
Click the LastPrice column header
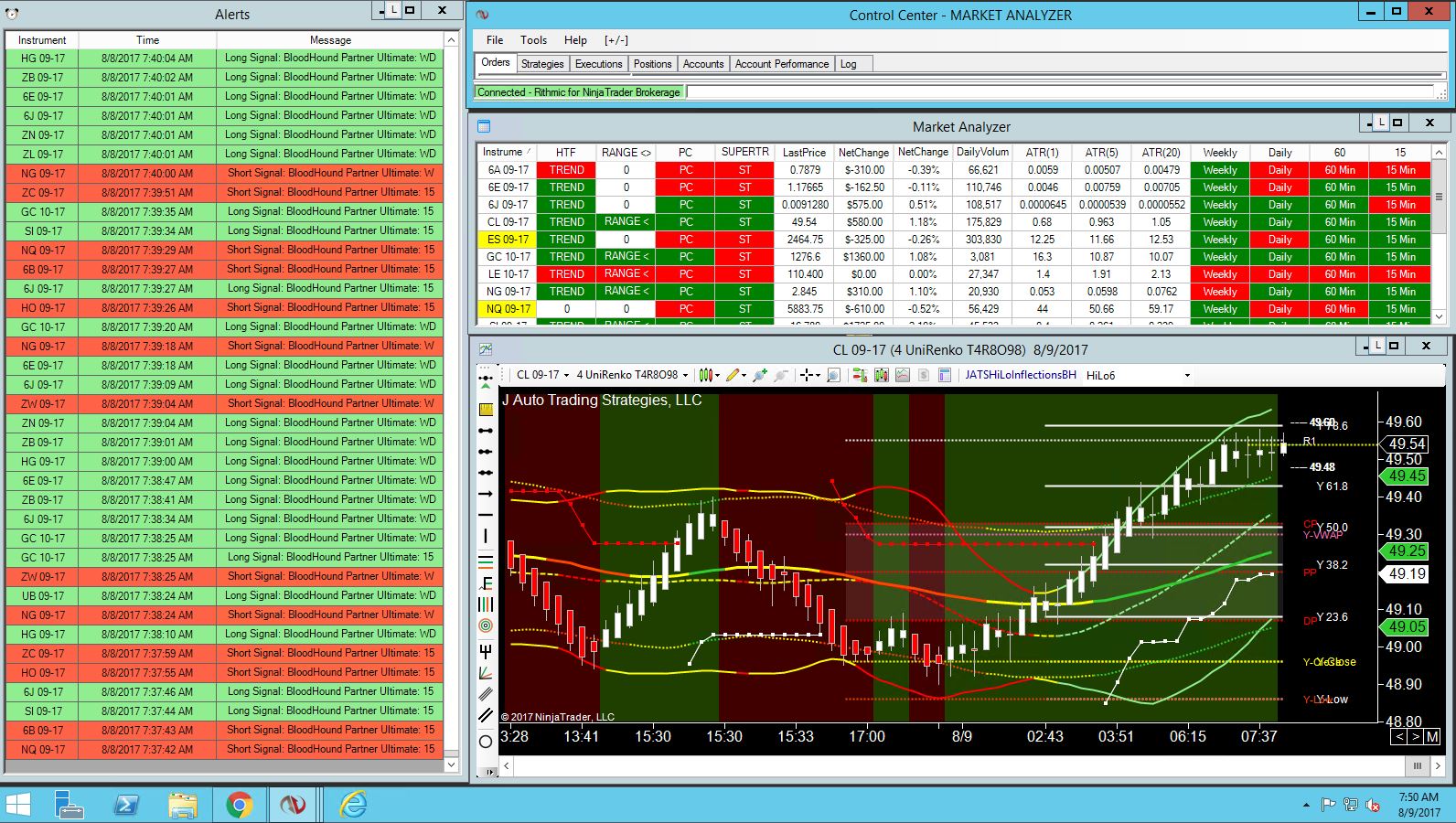pyautogui.click(x=804, y=153)
